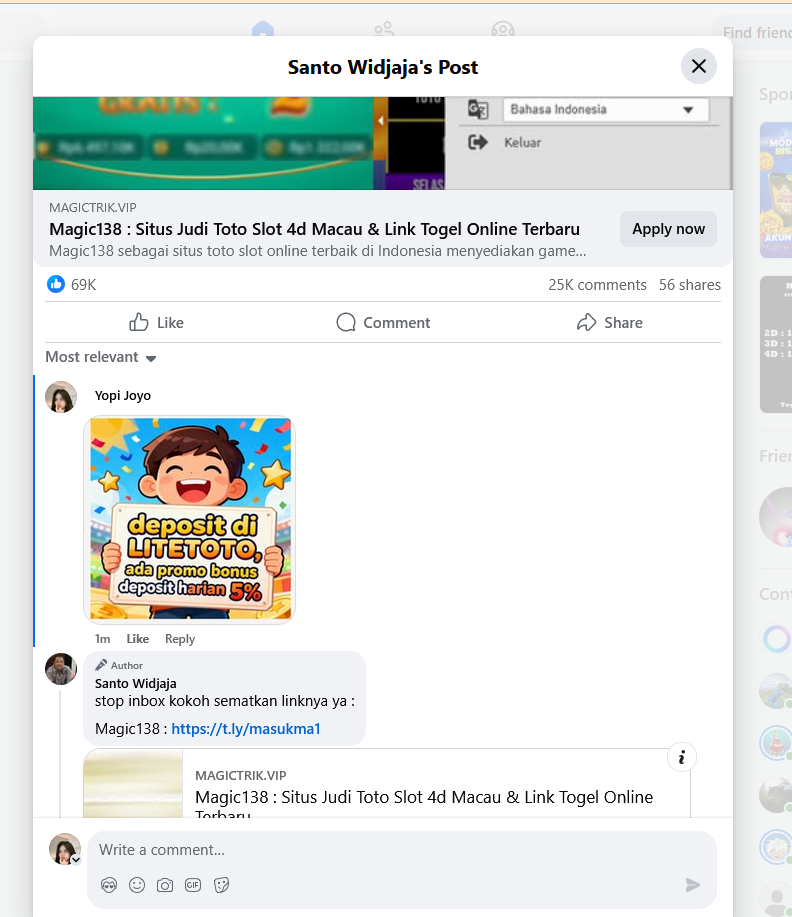Open Friends tab in top bar

coord(384,28)
